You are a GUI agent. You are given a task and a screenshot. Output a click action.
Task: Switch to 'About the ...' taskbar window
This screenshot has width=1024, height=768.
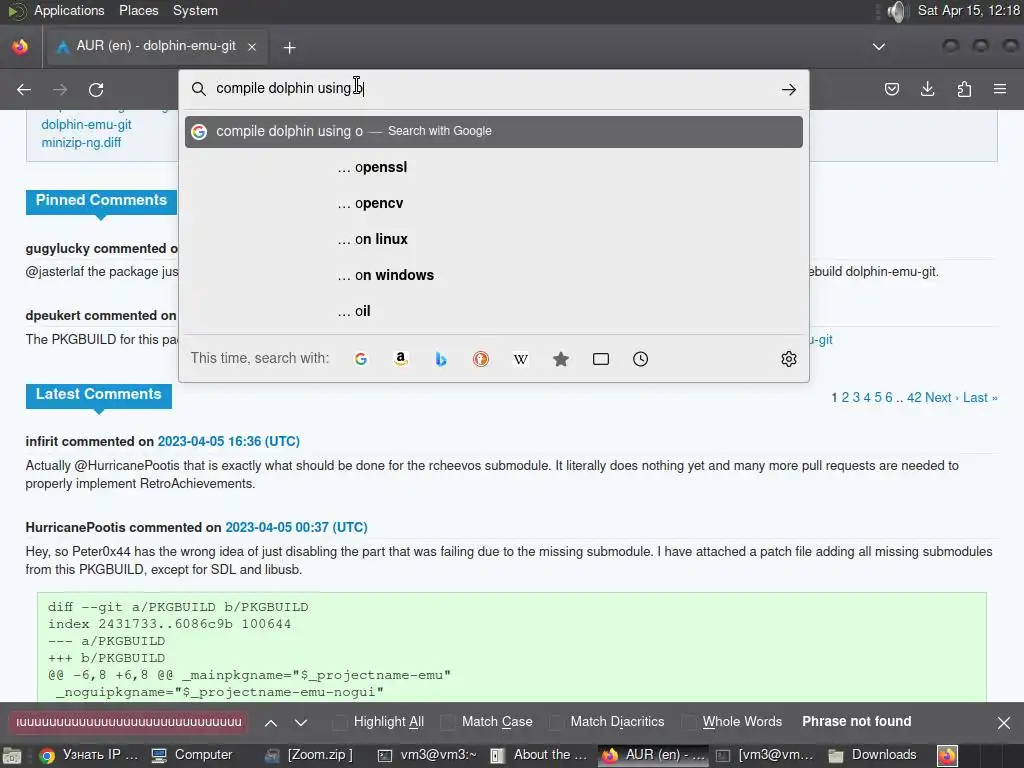pos(539,756)
